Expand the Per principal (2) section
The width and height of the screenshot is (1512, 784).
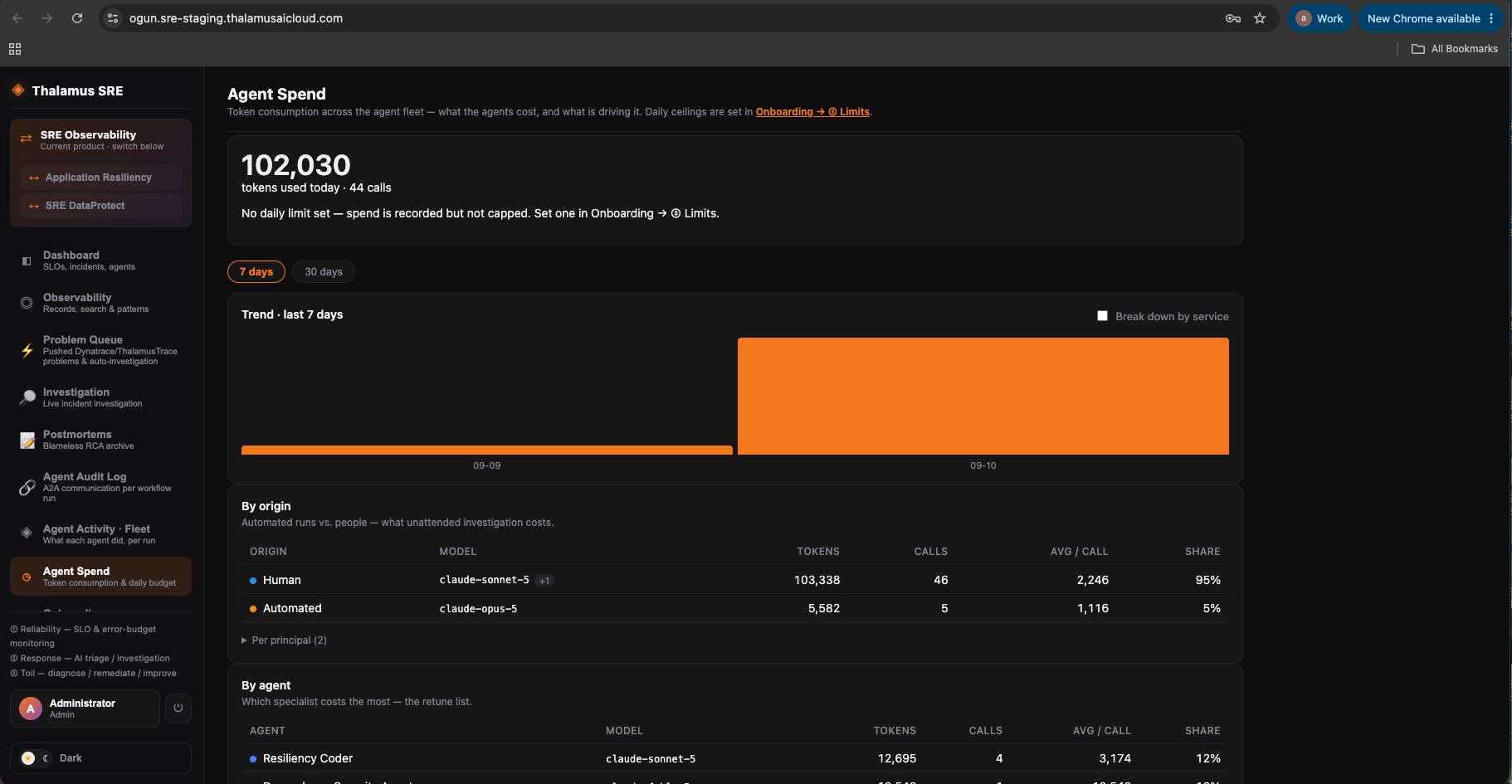tap(284, 640)
